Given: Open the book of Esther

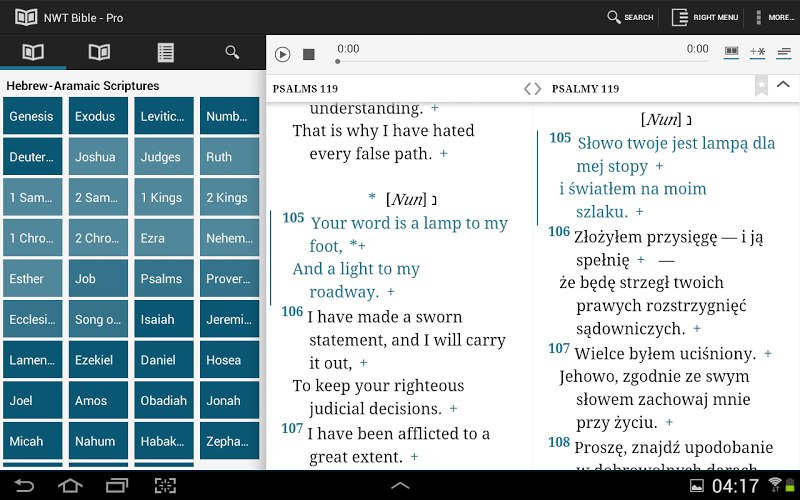Looking at the screenshot, I should click(x=33, y=279).
